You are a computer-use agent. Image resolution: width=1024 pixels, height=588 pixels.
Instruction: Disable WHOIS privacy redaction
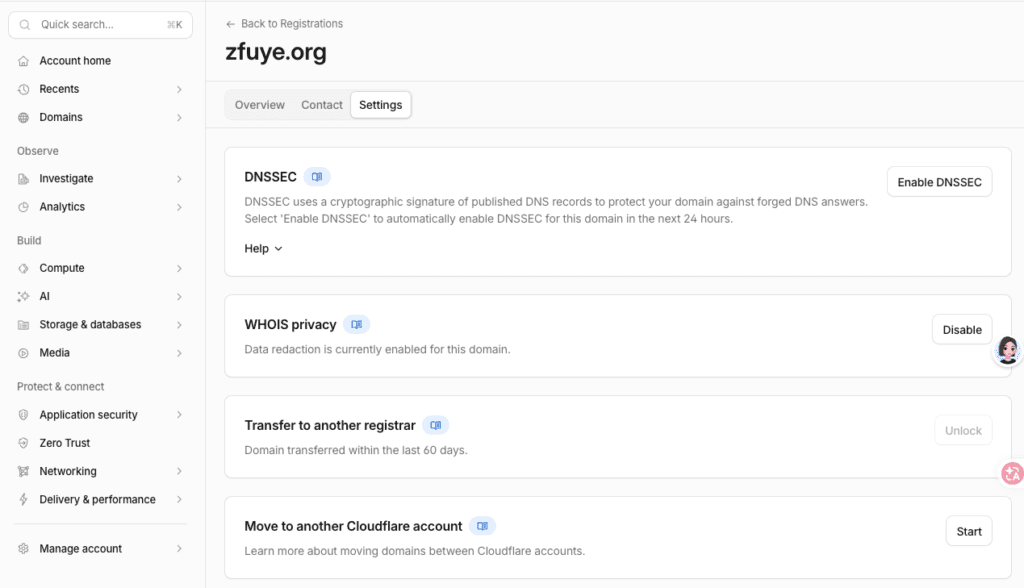(x=962, y=330)
